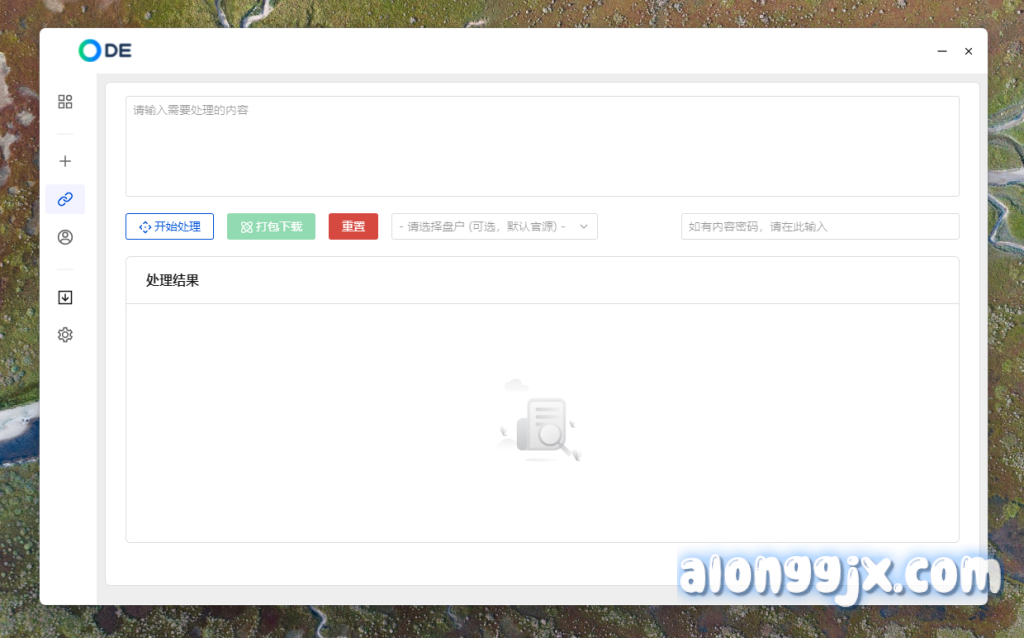Open the settings gear in the sidebar
1024x638 pixels.
click(x=65, y=335)
